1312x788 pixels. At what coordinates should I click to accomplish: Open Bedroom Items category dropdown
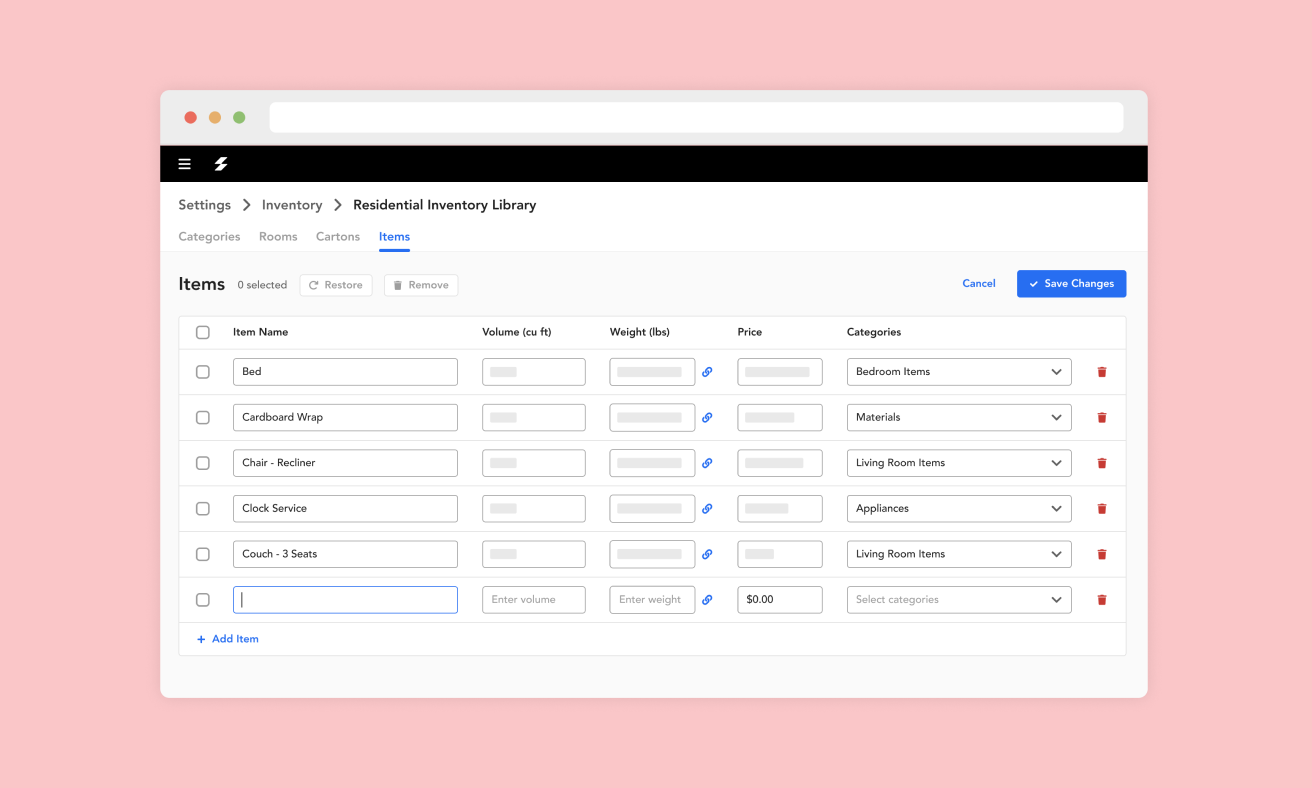pos(958,372)
